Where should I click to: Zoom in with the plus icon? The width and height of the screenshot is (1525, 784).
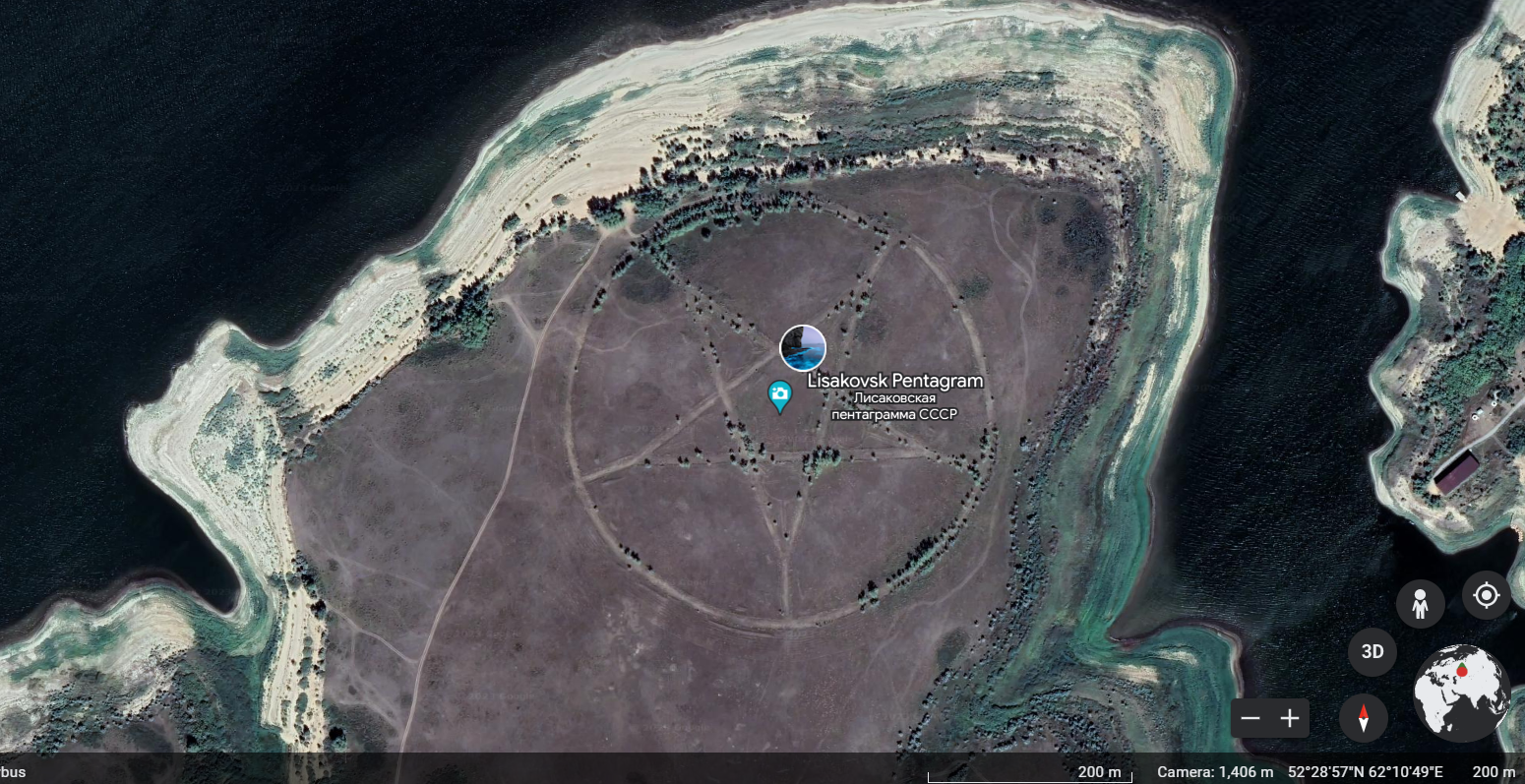(x=1290, y=719)
